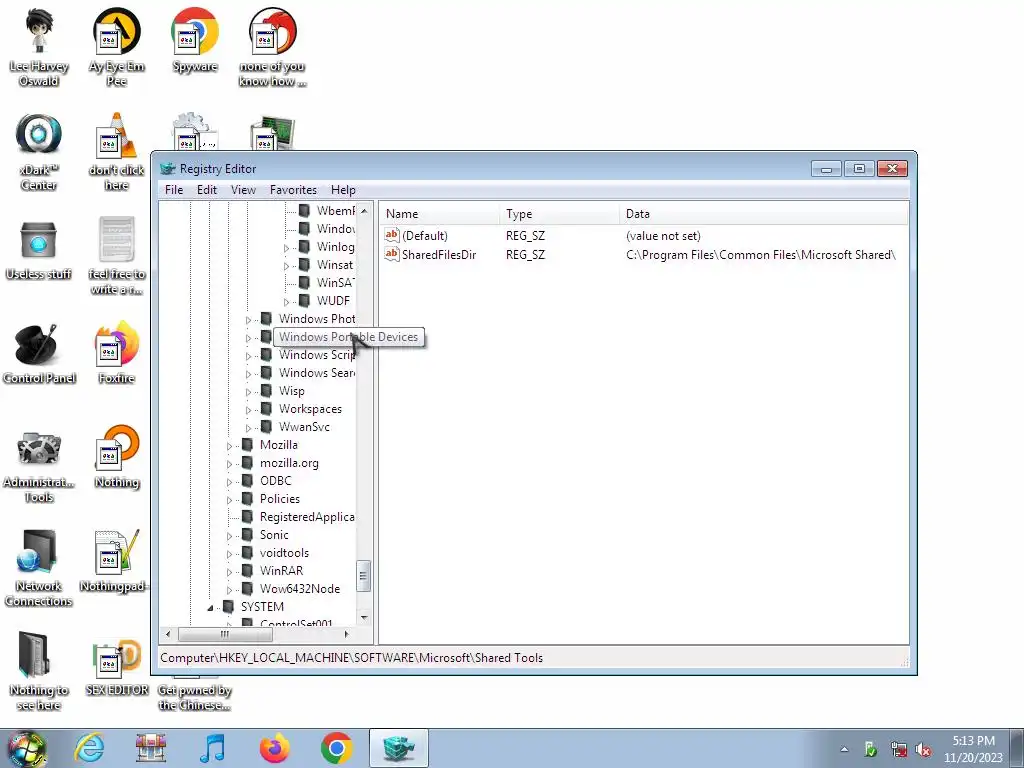The height and width of the screenshot is (768, 1024).
Task: Expand the ODBC key
Action: pyautogui.click(x=229, y=482)
